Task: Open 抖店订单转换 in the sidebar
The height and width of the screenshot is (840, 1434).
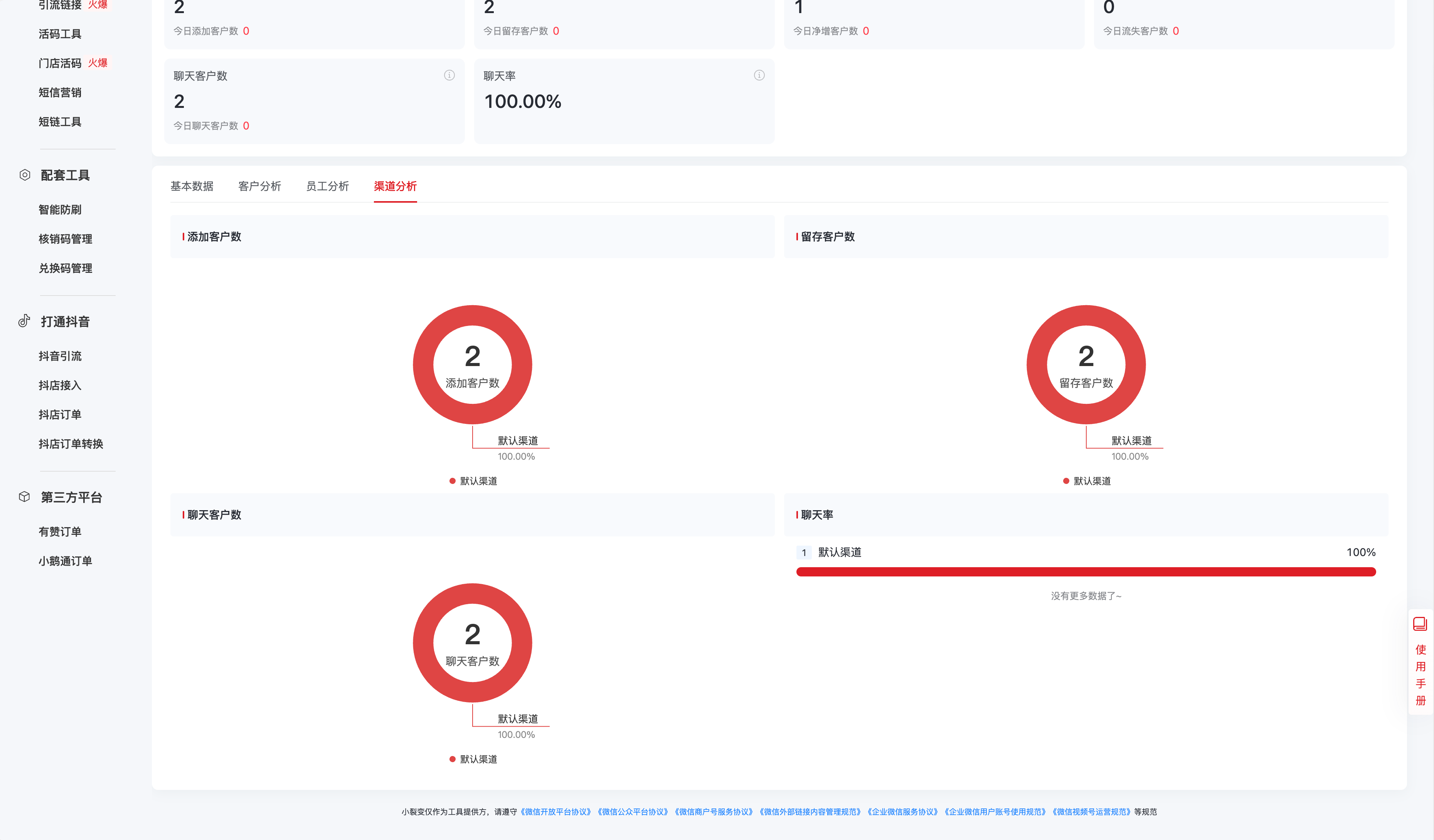Action: click(71, 444)
